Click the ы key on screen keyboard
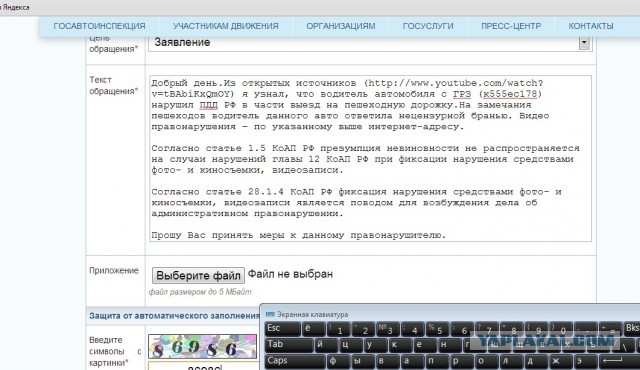Image resolution: width=640 pixels, height=370 pixels. point(363,361)
